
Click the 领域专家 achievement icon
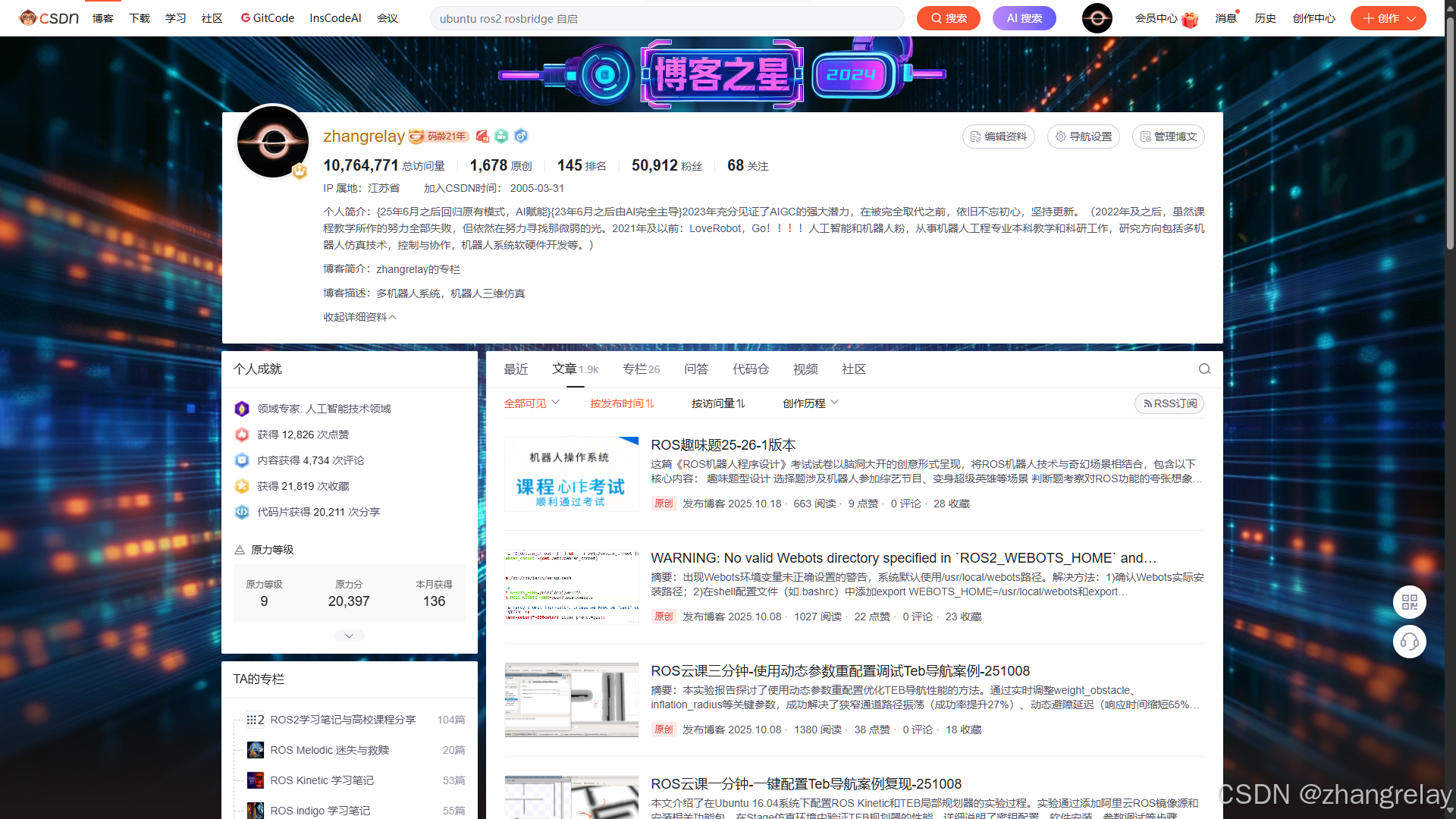coord(242,409)
